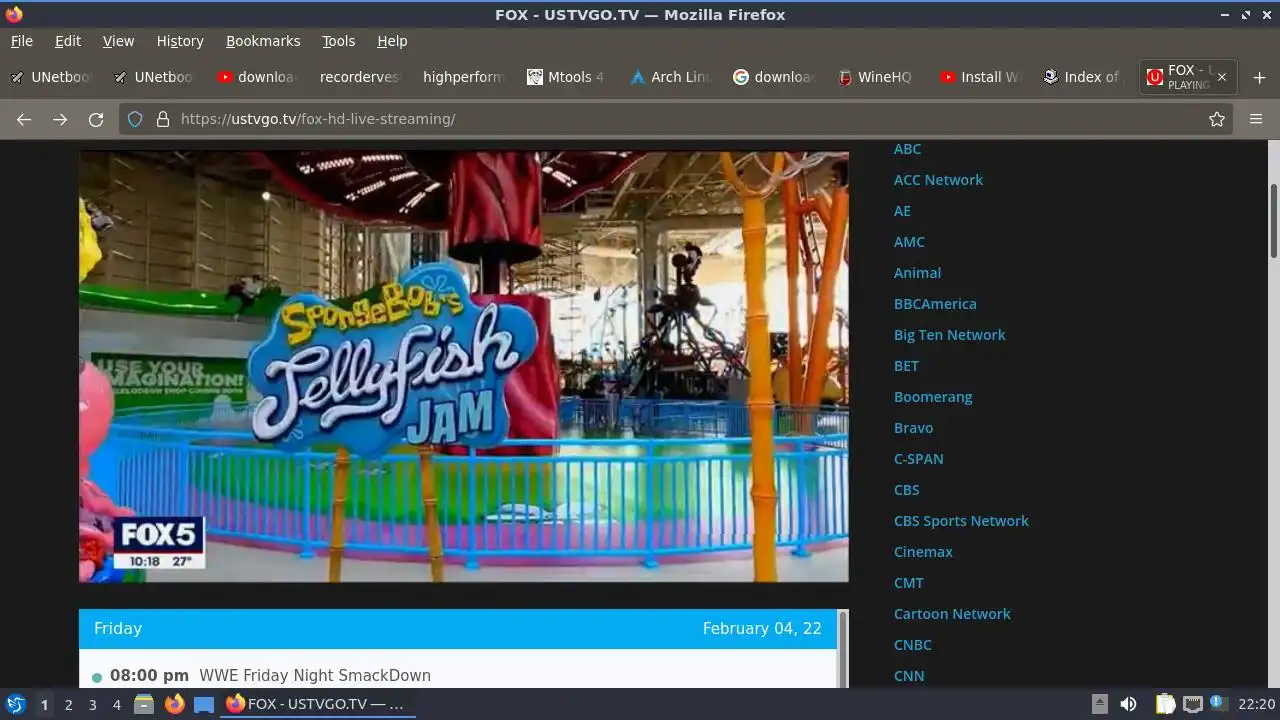Open the File menu
Screen dimensions: 1280x720
coord(22,41)
